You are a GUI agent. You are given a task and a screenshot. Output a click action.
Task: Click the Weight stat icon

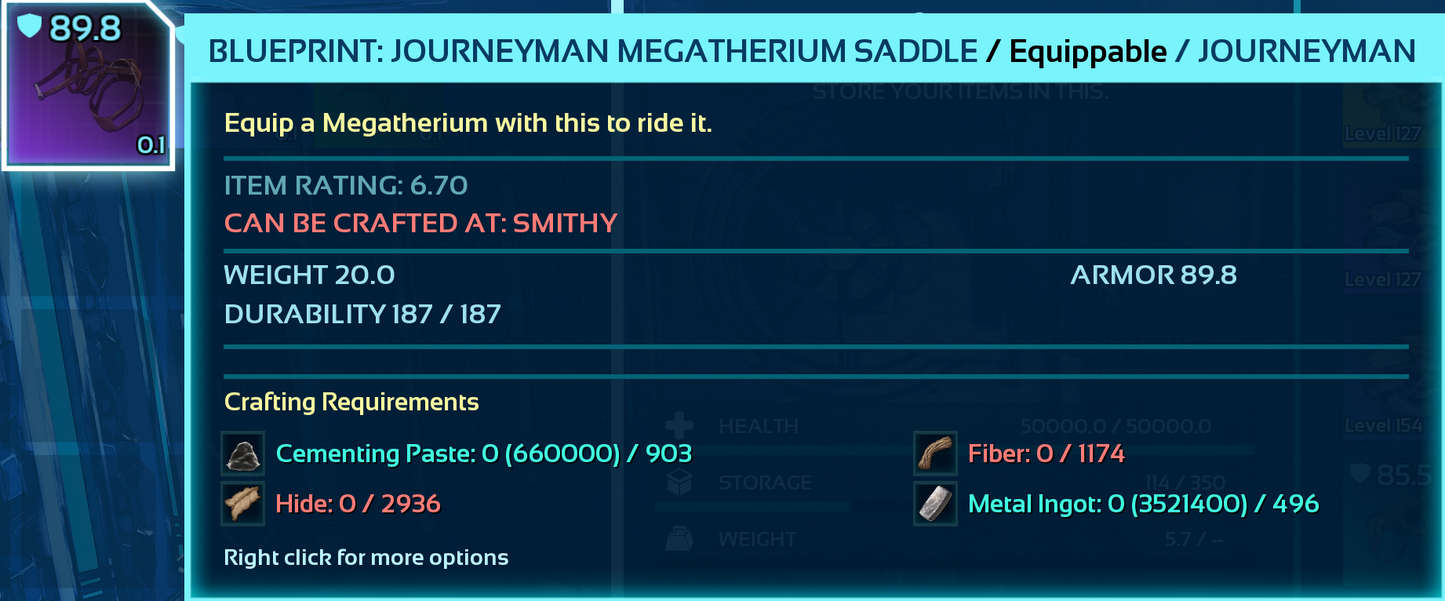coord(679,540)
